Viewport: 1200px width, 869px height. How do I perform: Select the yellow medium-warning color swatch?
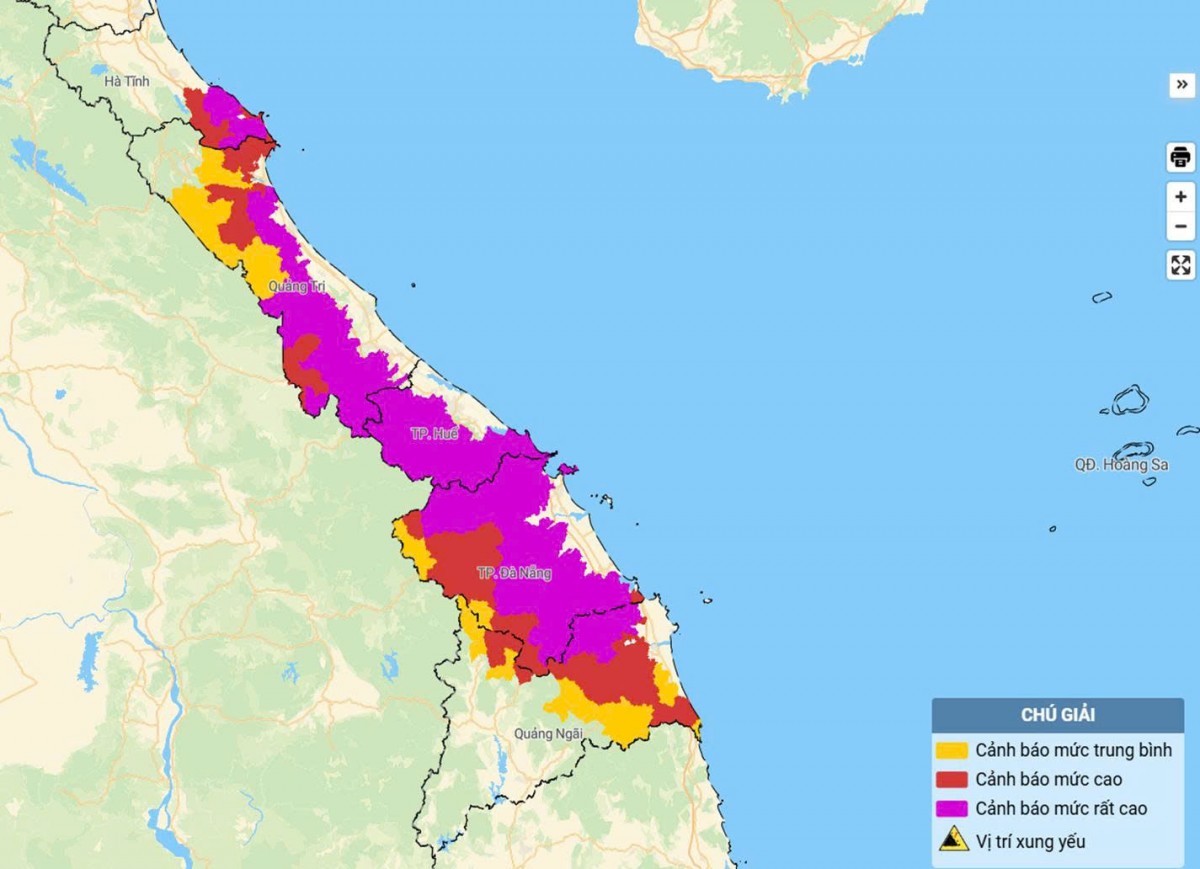click(x=952, y=750)
